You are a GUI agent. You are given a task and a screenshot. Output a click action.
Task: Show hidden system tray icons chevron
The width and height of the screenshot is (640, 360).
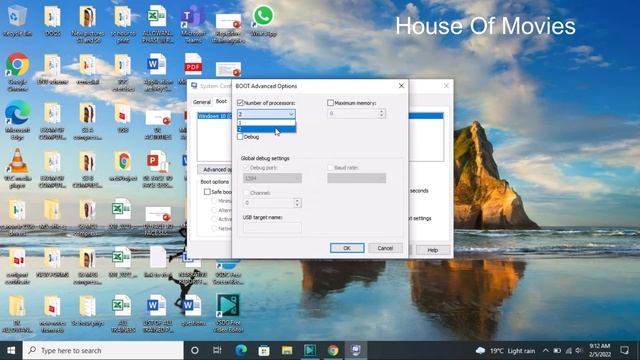(546, 351)
